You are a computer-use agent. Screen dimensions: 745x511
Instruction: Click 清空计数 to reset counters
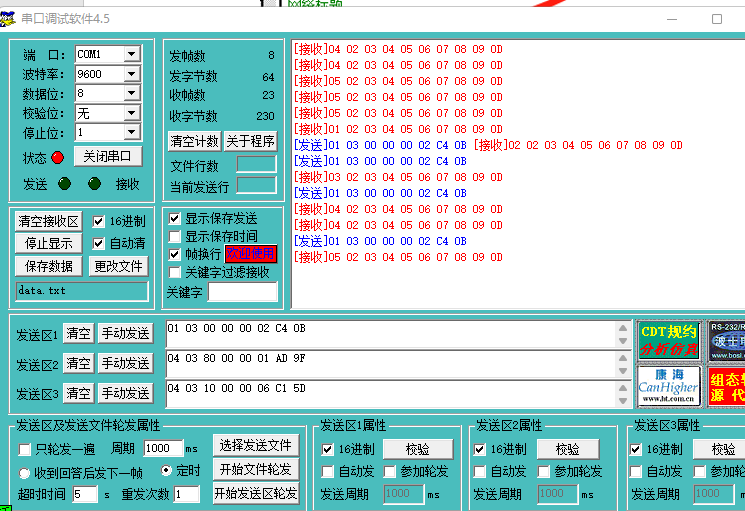194,141
